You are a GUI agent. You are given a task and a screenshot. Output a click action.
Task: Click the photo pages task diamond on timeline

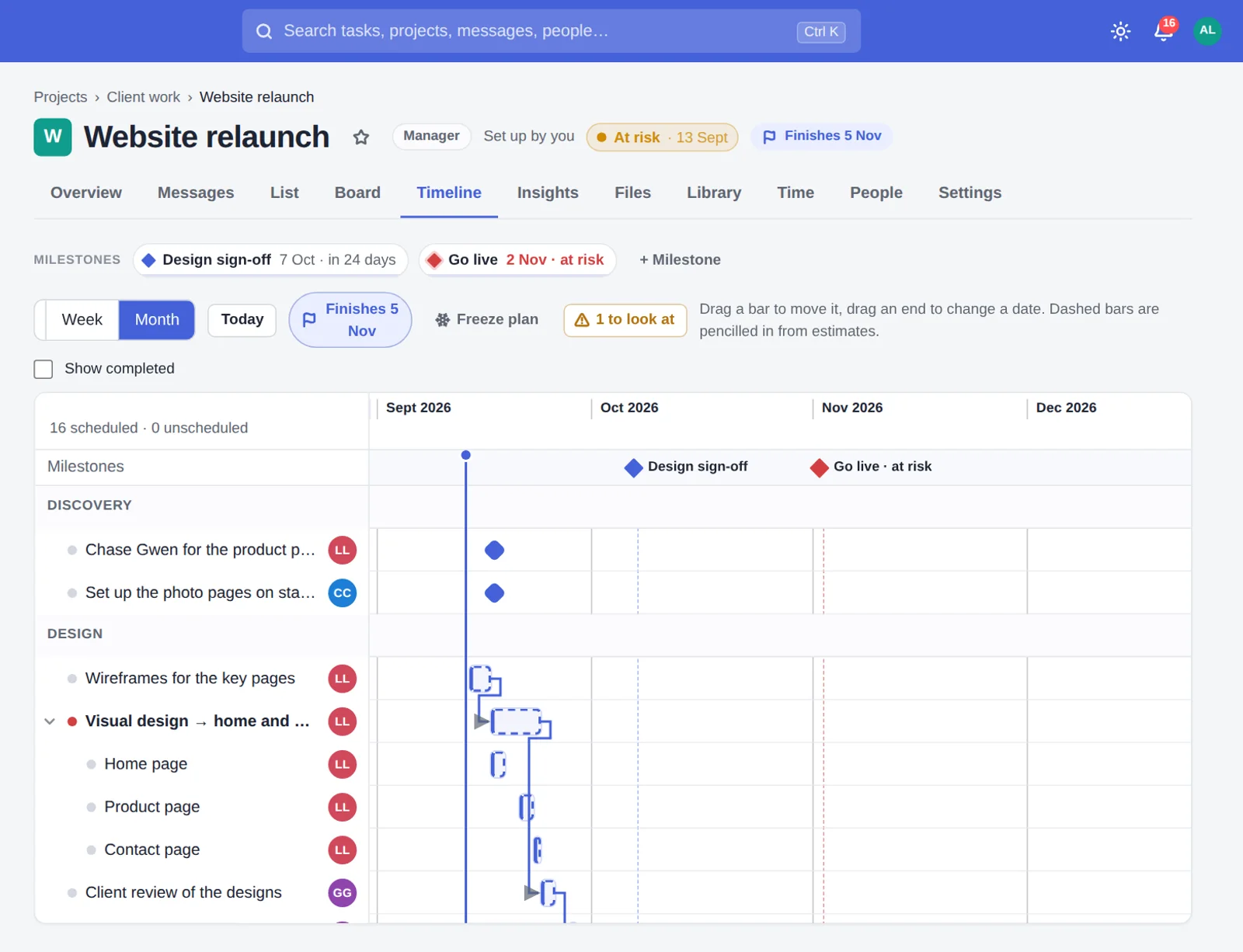[x=495, y=593]
